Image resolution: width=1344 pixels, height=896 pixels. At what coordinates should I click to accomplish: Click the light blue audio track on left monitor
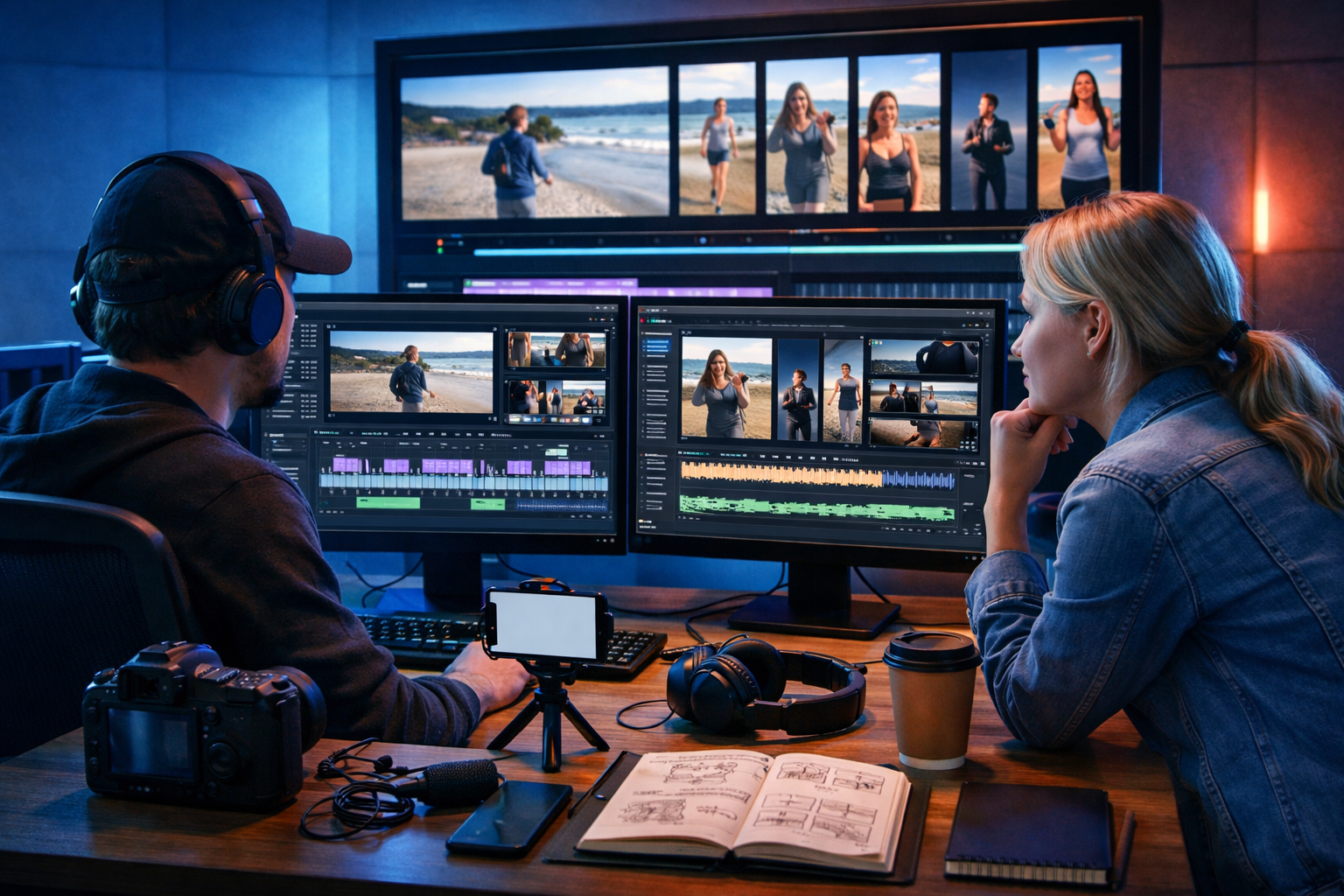pyautogui.click(x=464, y=481)
